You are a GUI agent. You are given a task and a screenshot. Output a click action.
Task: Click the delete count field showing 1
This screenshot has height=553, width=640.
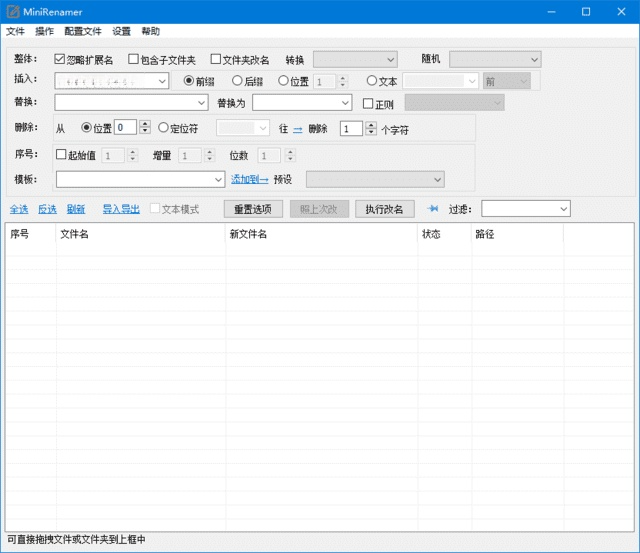351,129
